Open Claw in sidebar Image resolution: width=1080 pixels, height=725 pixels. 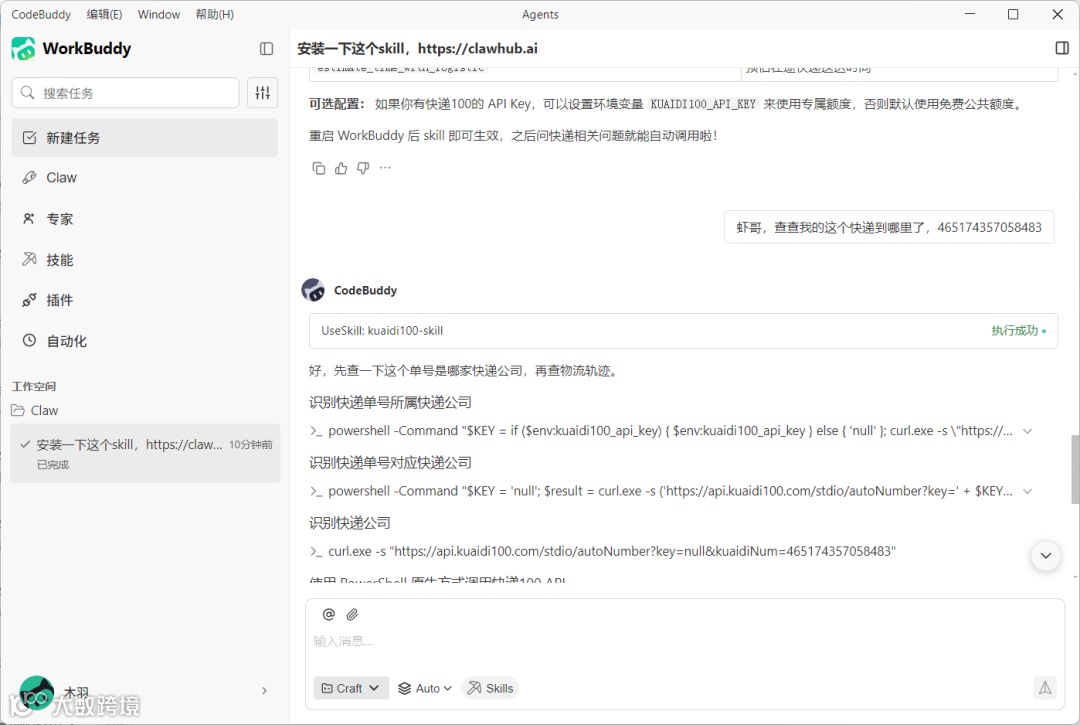(145, 178)
